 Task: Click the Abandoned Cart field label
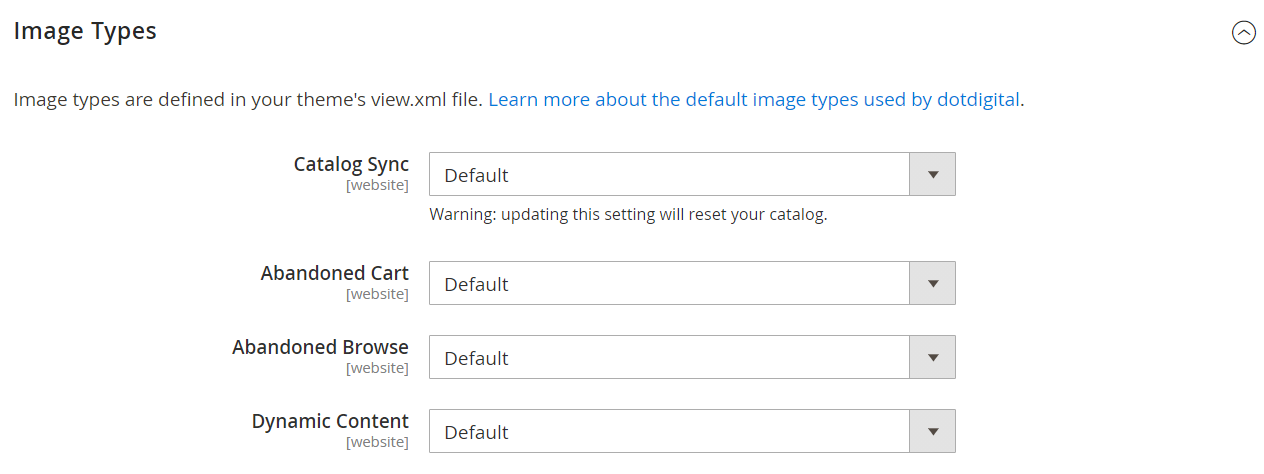coord(335,273)
